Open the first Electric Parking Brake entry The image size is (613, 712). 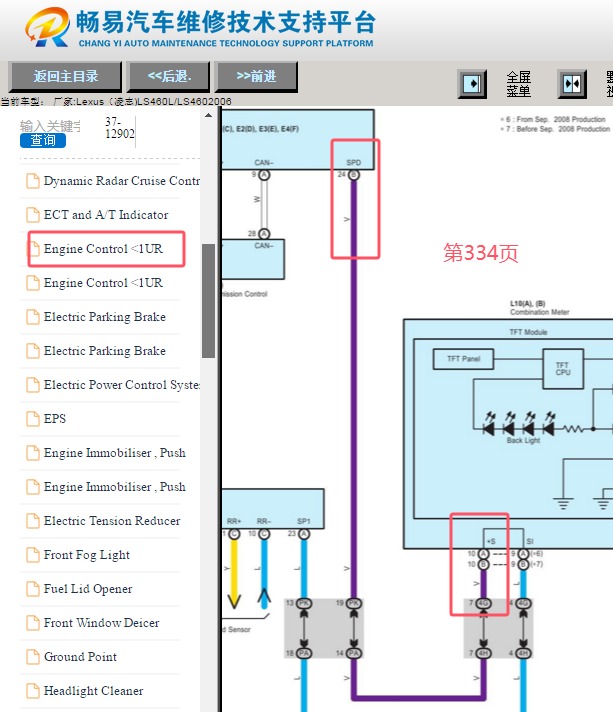point(104,317)
